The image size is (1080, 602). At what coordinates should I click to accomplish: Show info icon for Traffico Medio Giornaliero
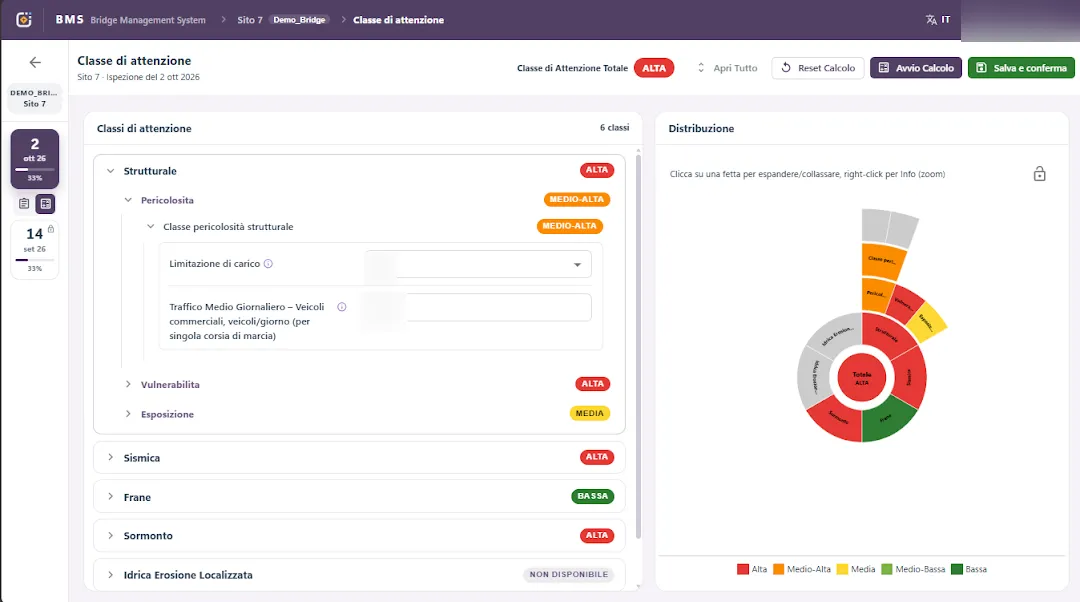coord(342,307)
